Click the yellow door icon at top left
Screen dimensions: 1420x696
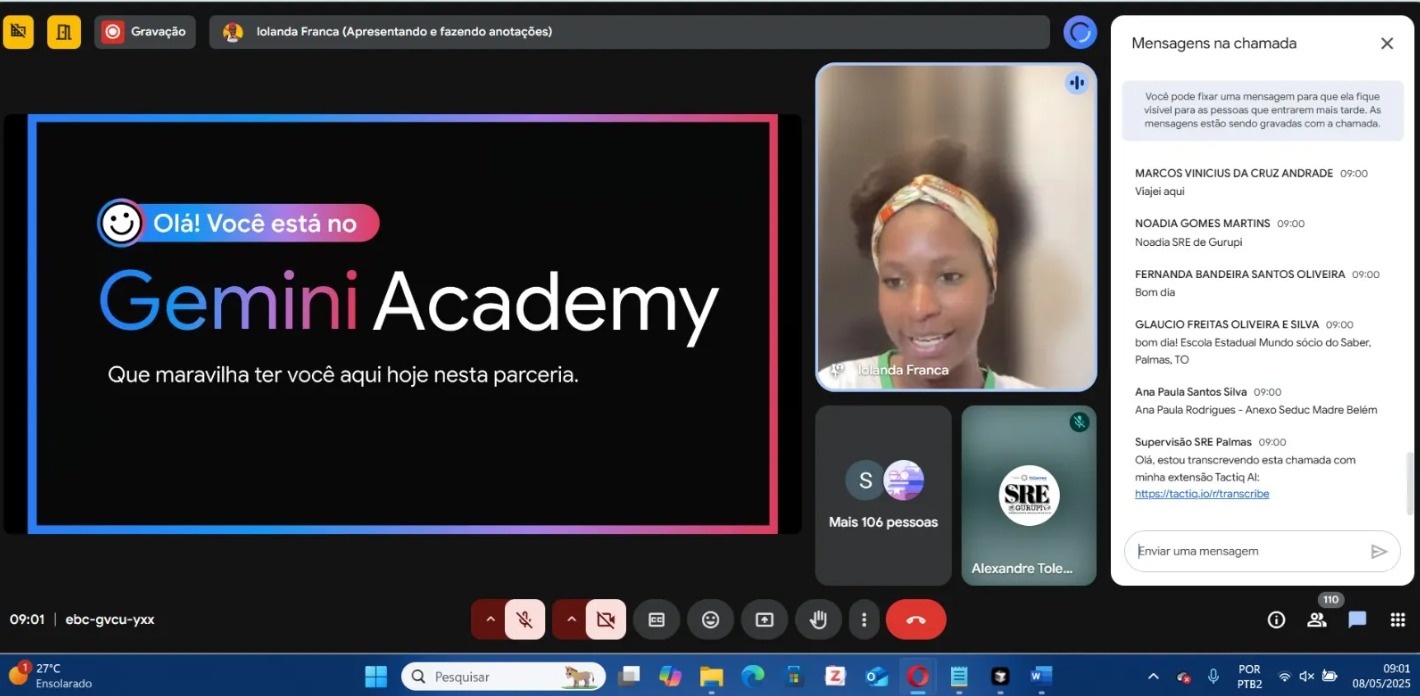click(x=64, y=32)
